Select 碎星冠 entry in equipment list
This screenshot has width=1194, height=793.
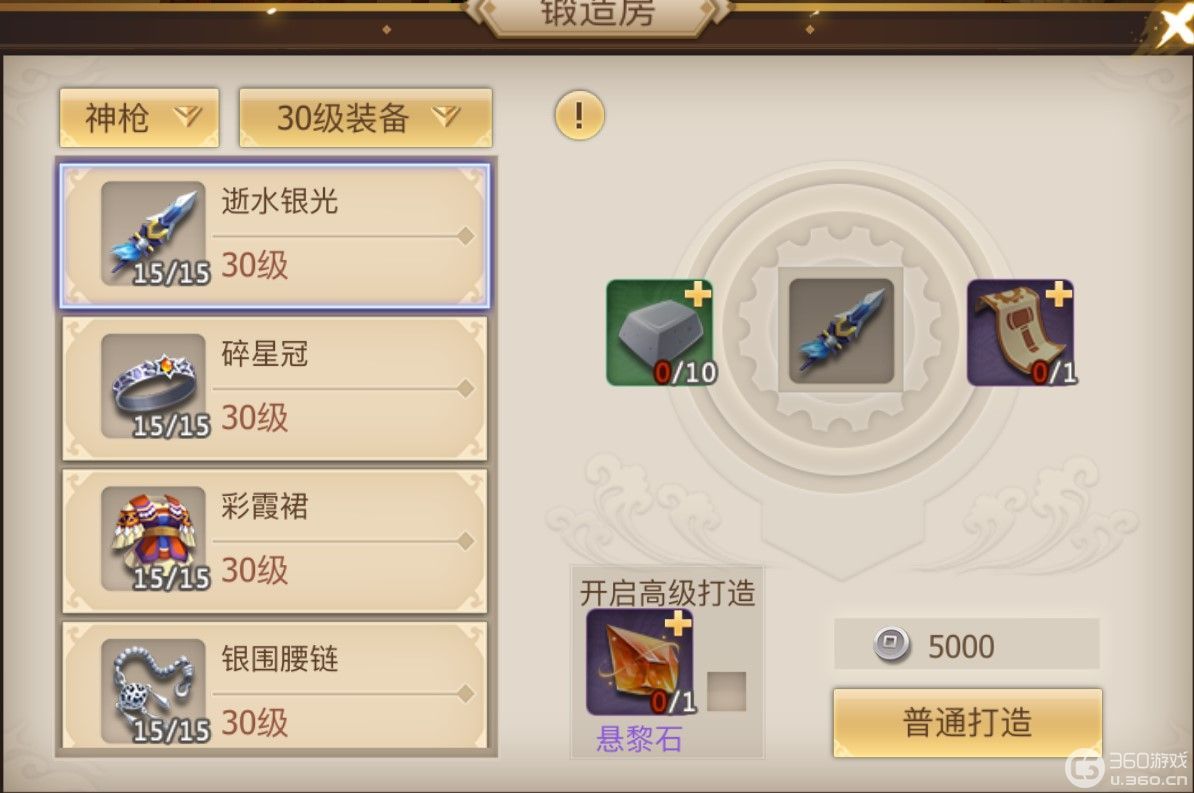274,389
